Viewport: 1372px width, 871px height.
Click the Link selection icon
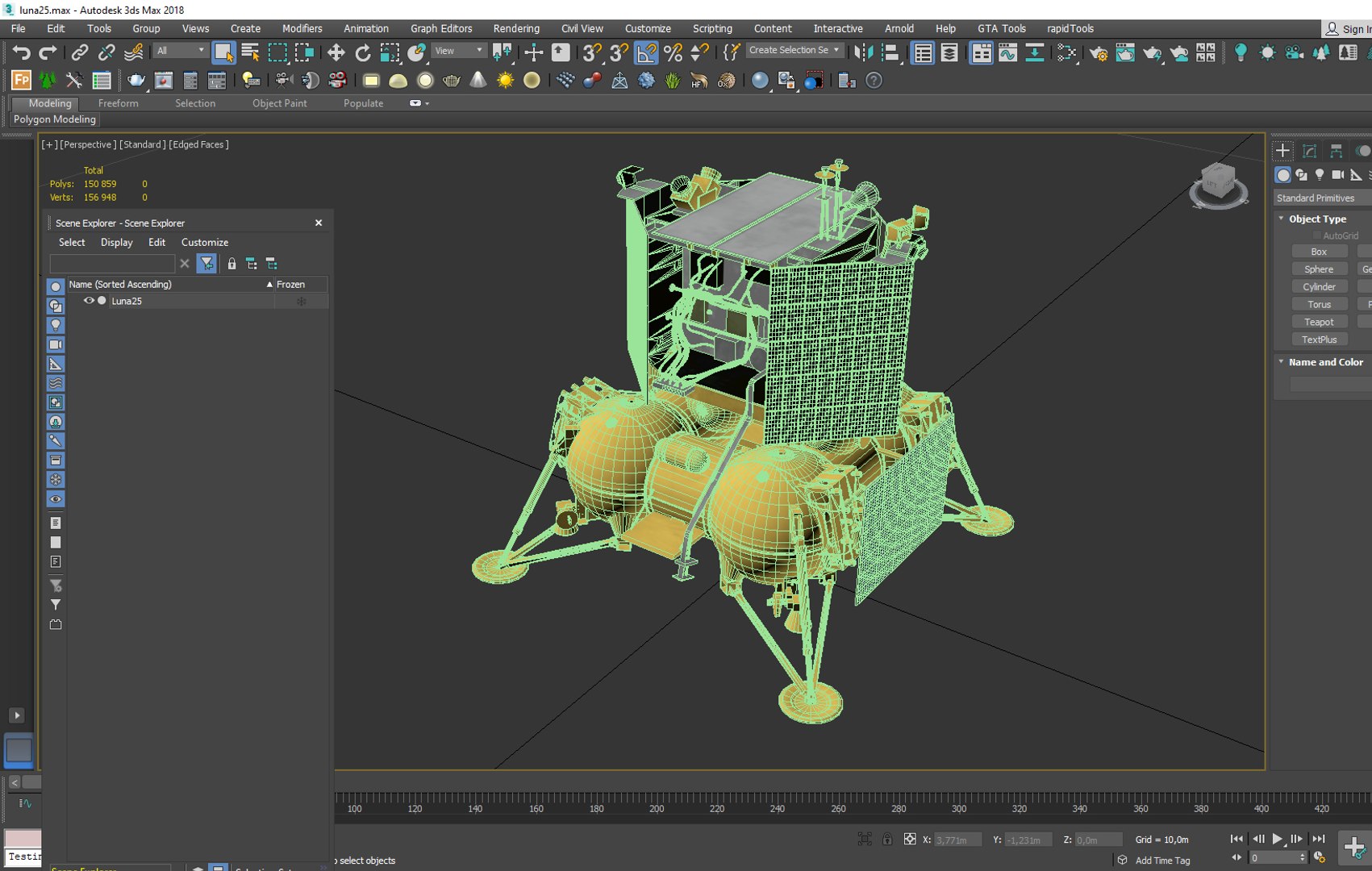coord(79,52)
